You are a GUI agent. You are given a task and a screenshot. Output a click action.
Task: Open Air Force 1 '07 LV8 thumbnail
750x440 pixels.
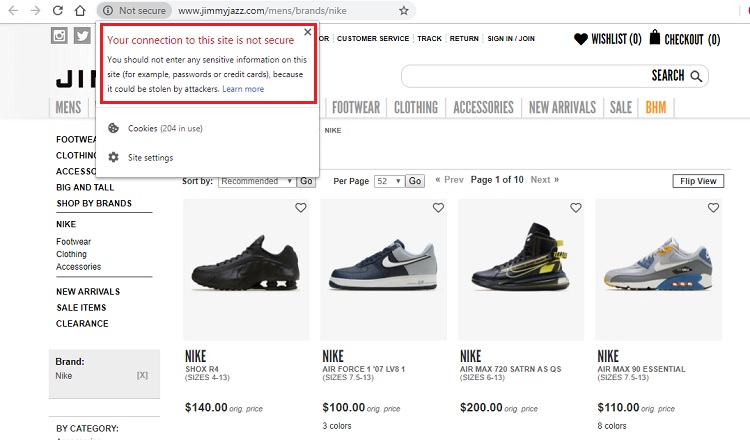(385, 269)
